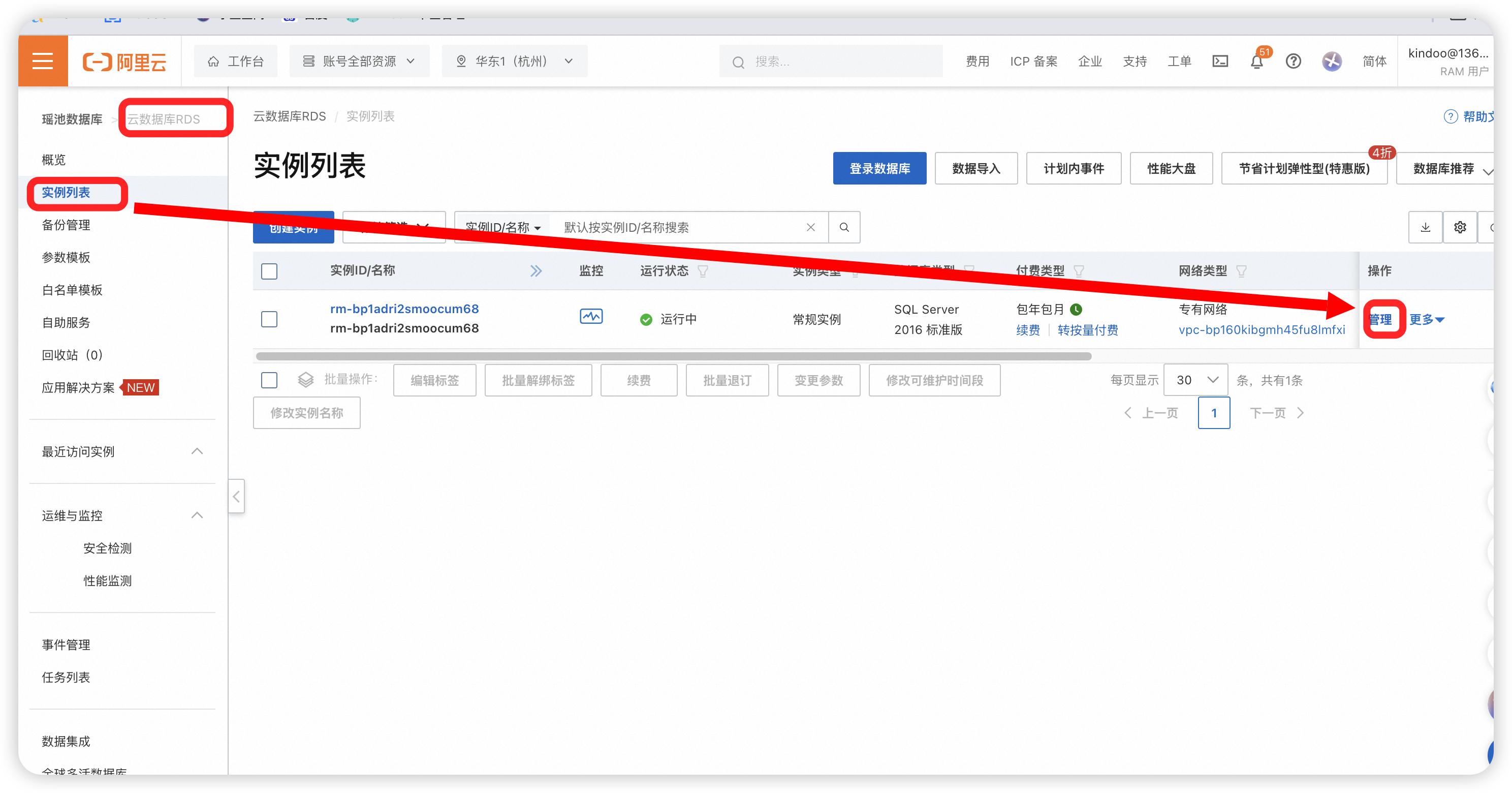Open the 性能大盘 button
This screenshot has width=1512, height=793.
(1171, 169)
